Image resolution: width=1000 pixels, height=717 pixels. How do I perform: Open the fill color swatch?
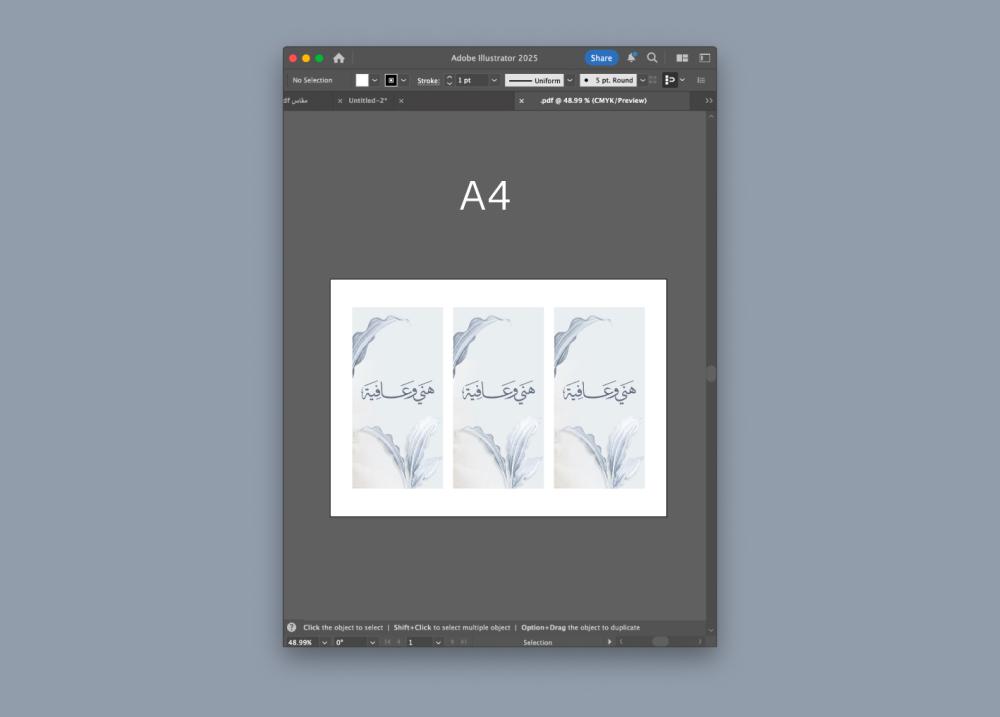[x=362, y=80]
